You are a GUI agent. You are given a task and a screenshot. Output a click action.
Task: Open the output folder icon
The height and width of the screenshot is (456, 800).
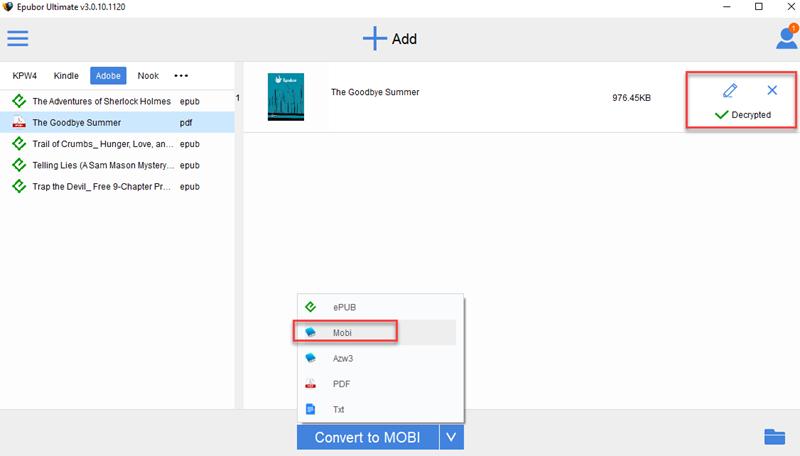774,437
